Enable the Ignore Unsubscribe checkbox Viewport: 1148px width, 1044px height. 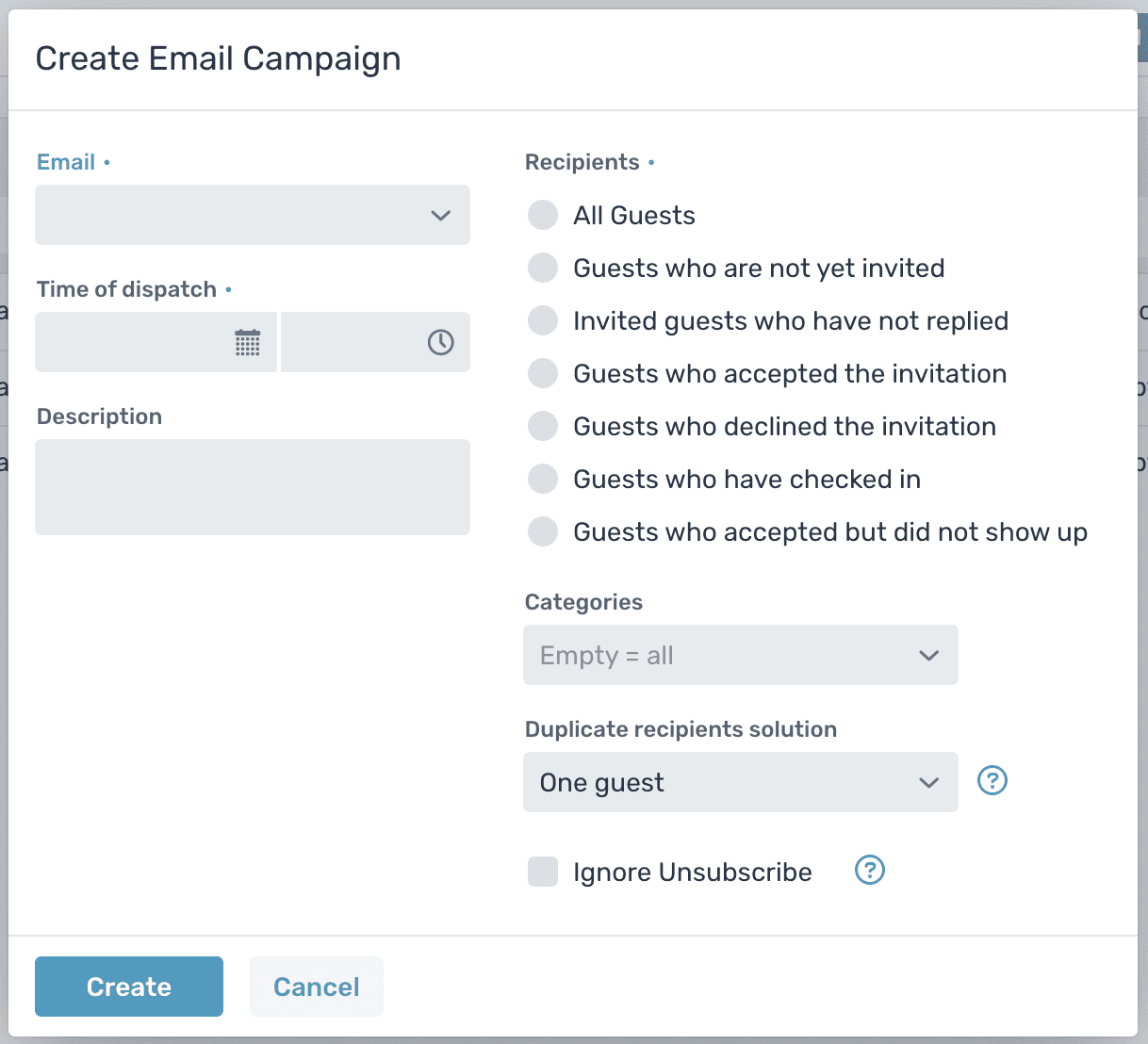543,872
